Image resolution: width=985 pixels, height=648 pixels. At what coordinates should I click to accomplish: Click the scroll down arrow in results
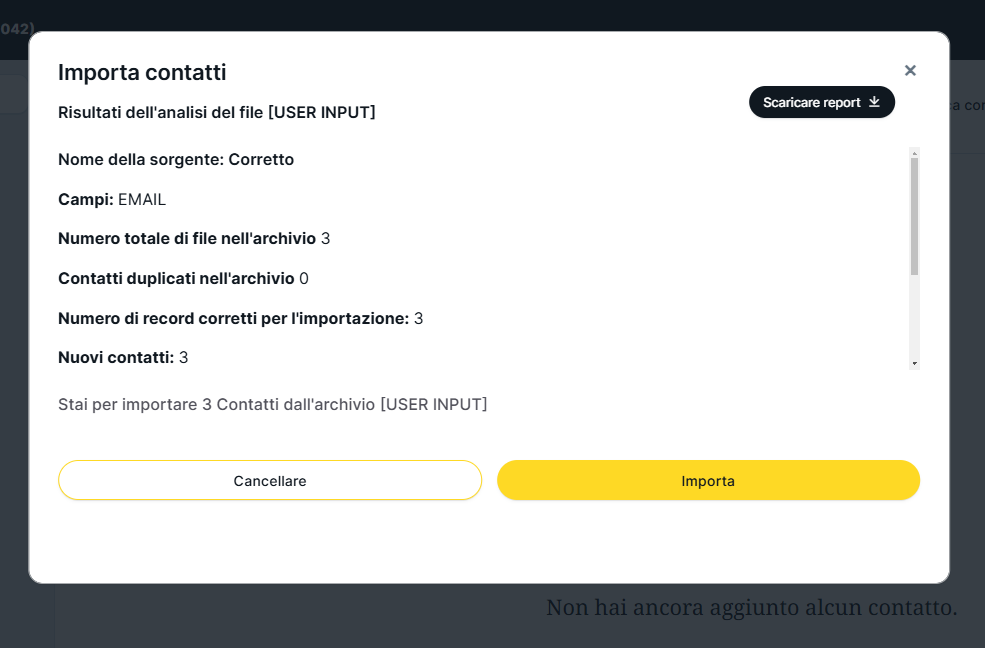(x=914, y=363)
